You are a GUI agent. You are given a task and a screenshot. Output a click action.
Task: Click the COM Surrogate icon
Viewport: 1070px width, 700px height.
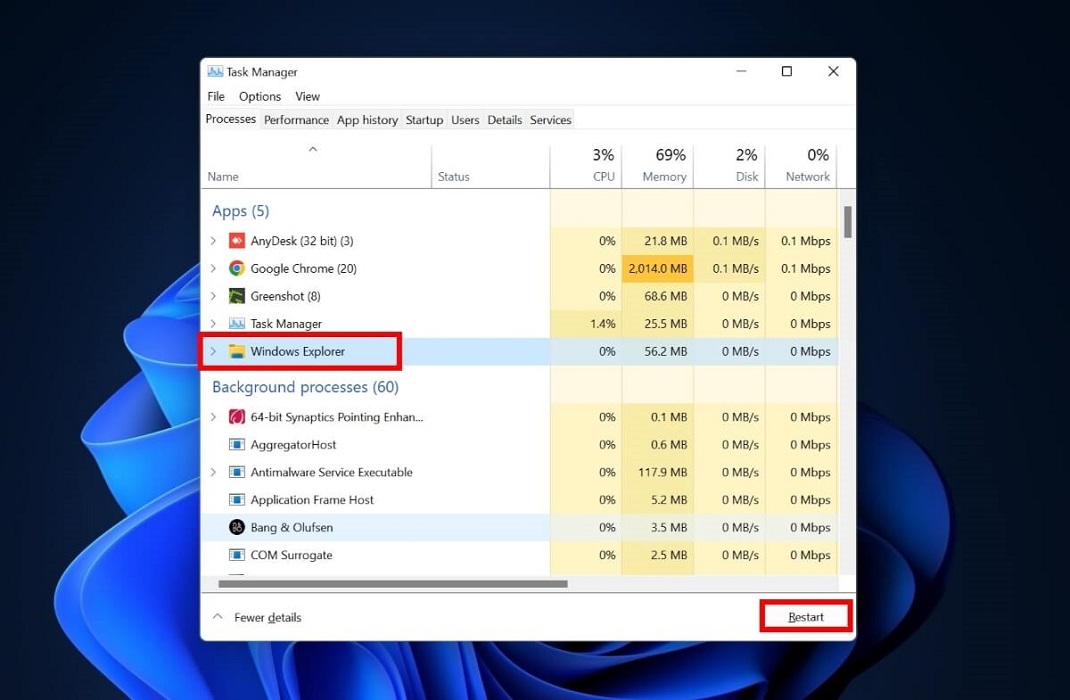point(236,555)
